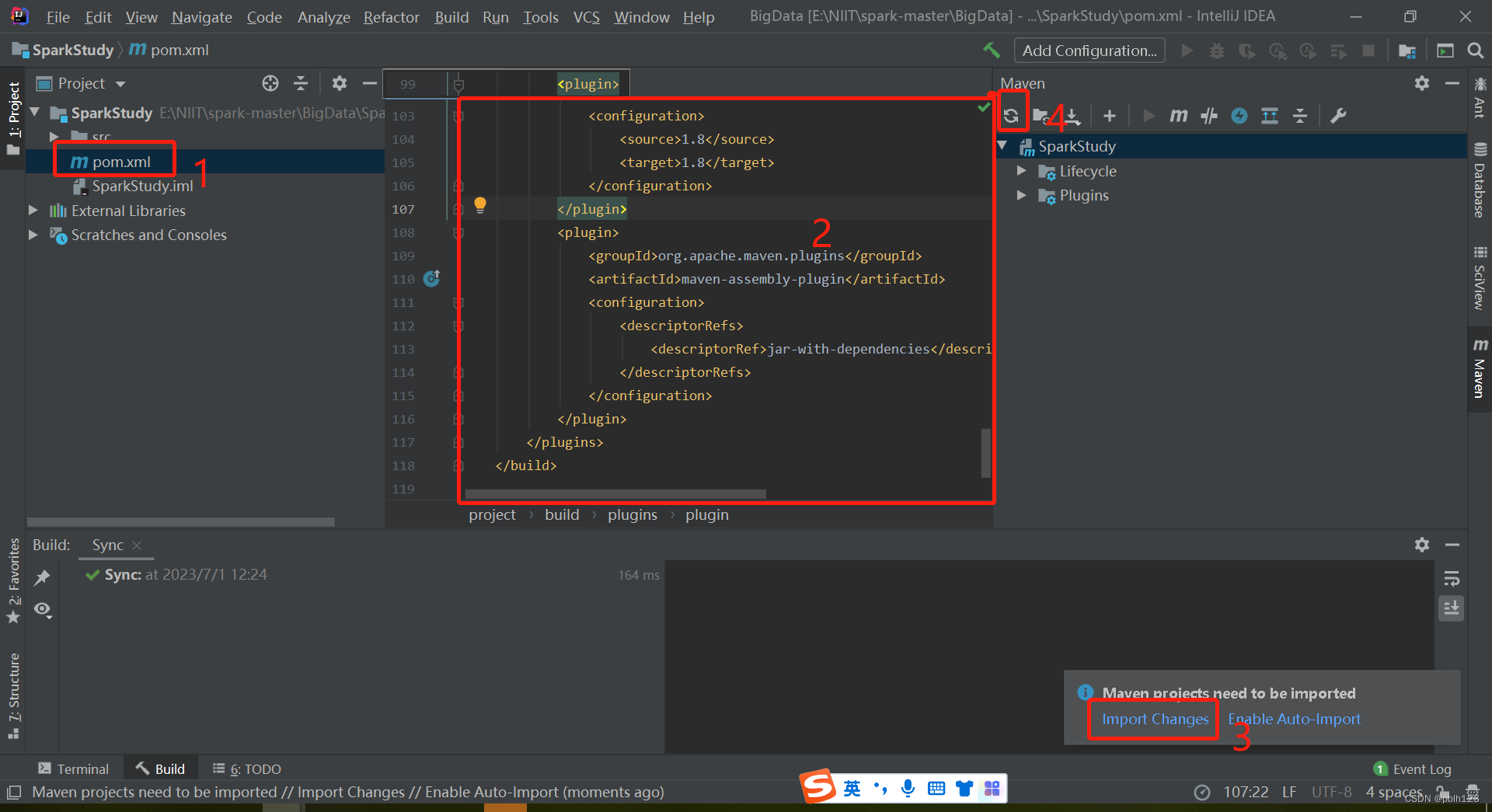Click the yellow intention light bulb

point(480,205)
